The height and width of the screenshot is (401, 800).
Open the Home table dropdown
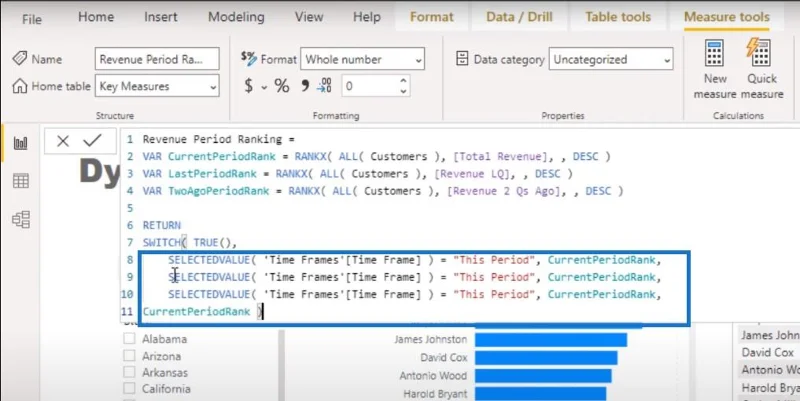157,86
